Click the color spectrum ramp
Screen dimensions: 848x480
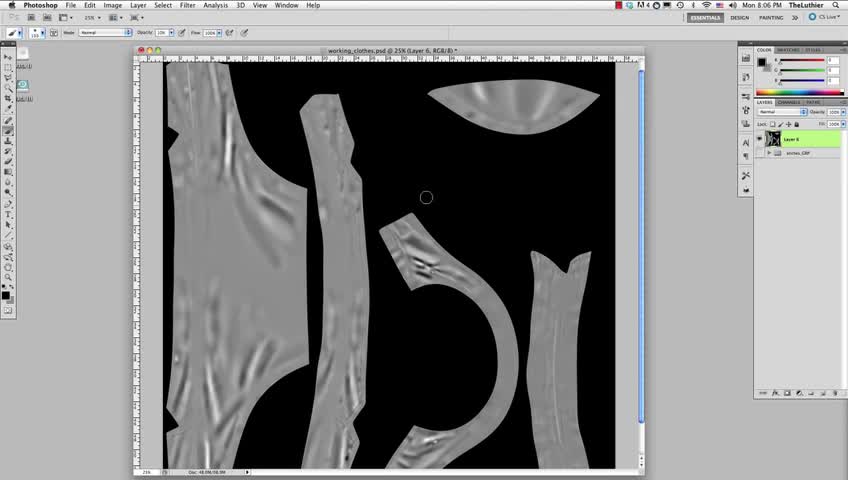[x=799, y=92]
